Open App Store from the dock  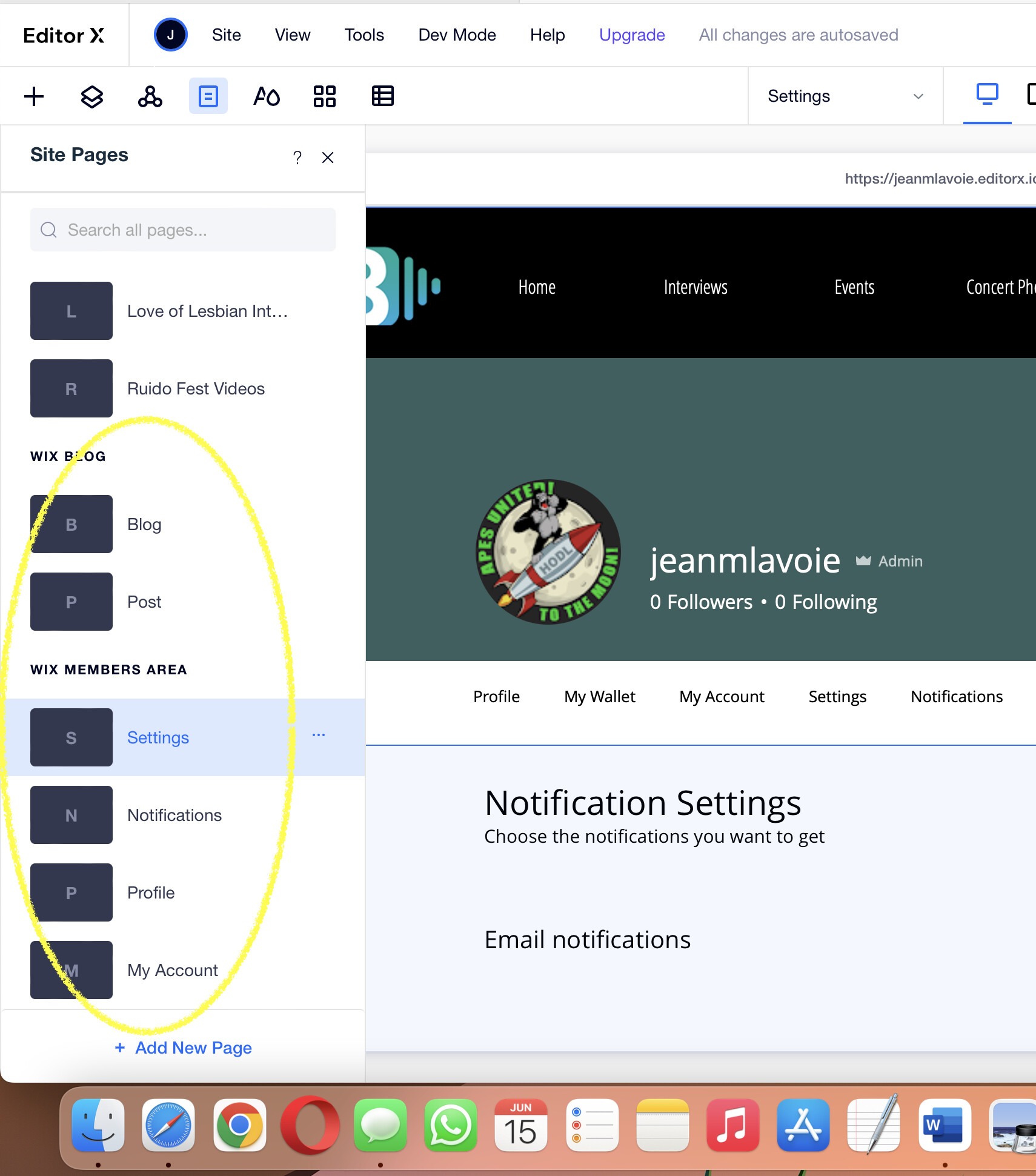[803, 1125]
